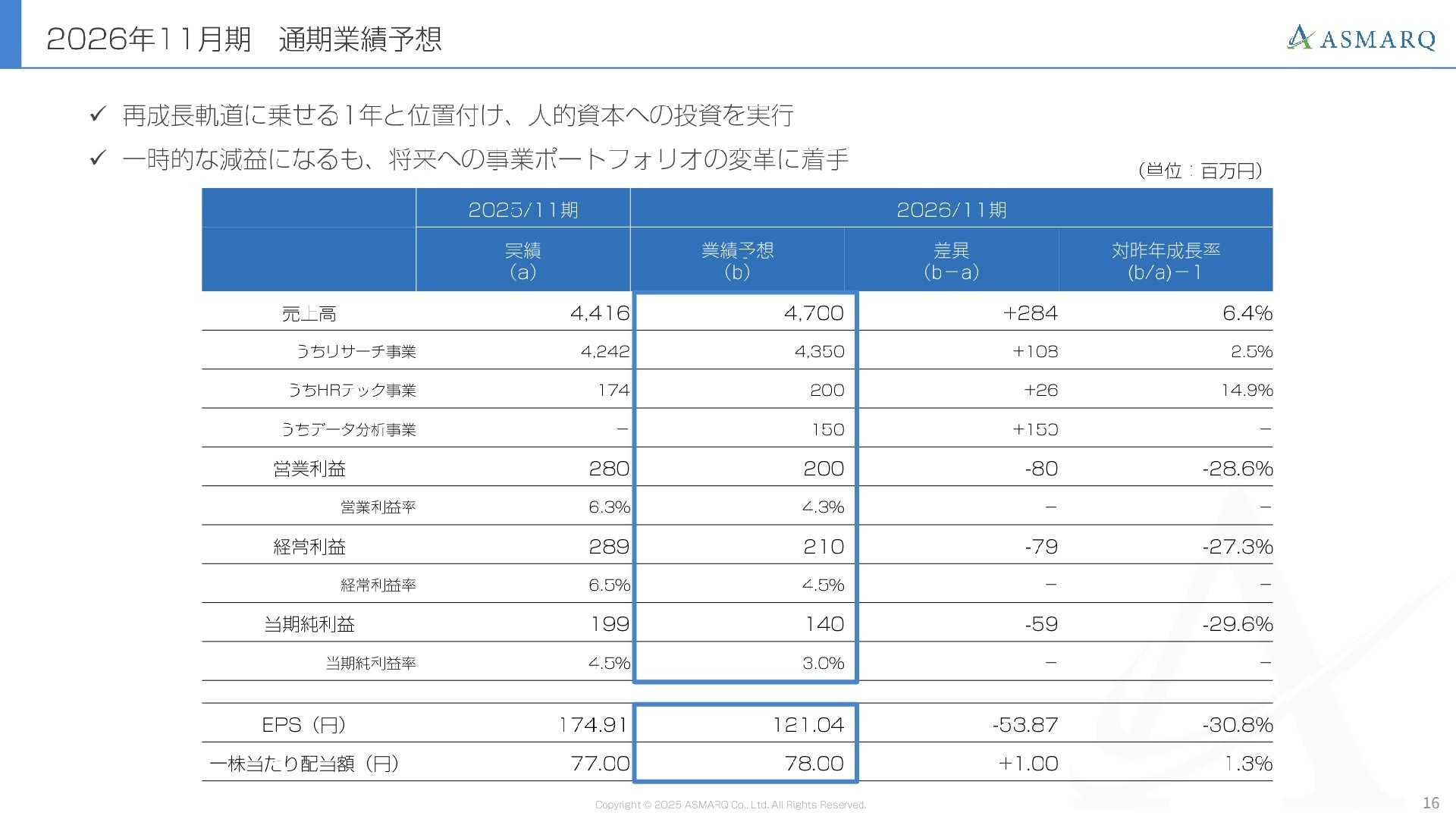This screenshot has width=1456, height=819.
Task: Click the 業績予想（b）header cell
Action: tap(739, 260)
